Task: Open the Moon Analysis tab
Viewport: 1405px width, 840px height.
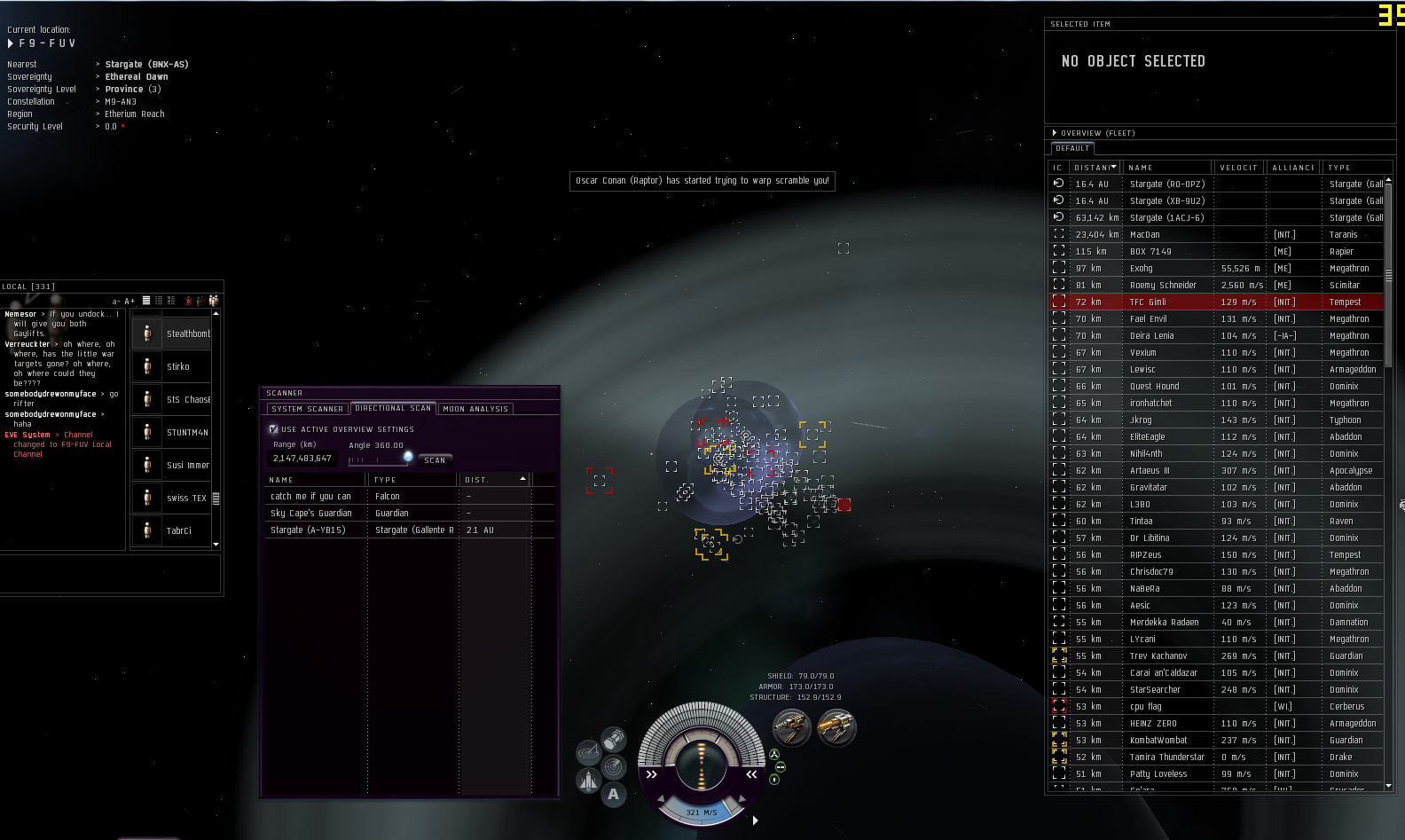Action: (x=475, y=409)
